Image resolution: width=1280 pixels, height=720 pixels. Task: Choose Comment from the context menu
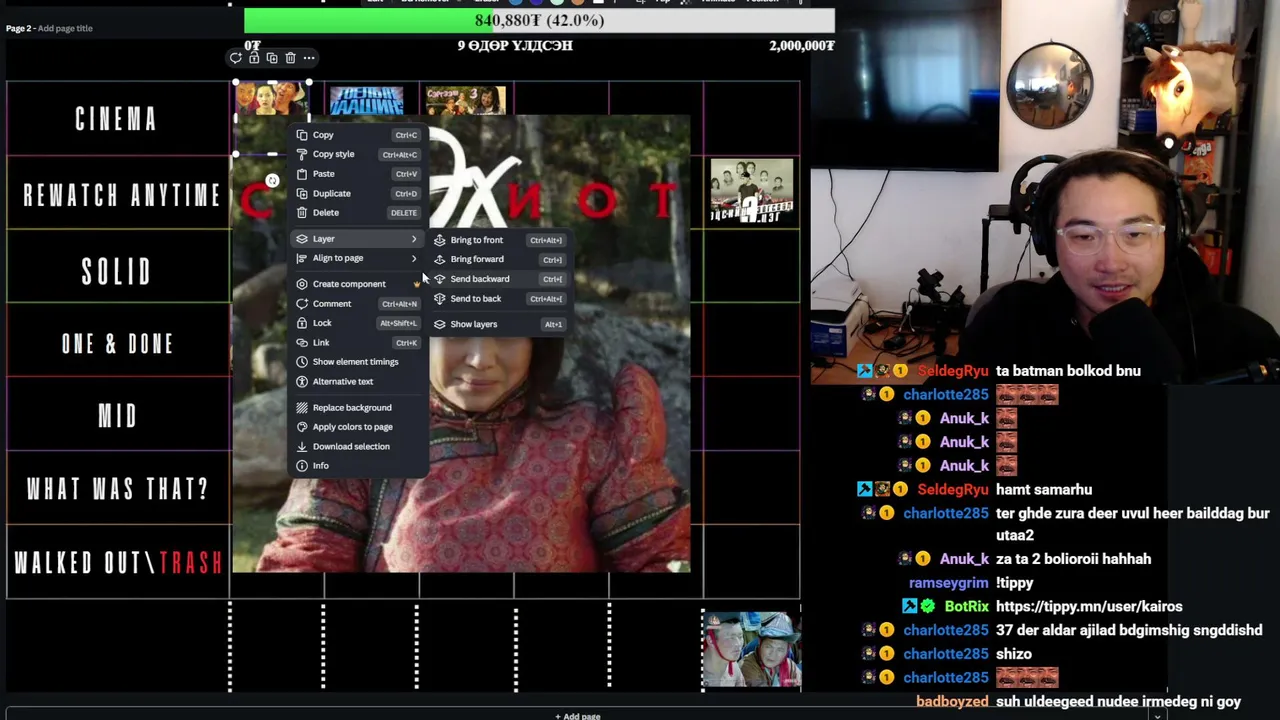coord(359,304)
